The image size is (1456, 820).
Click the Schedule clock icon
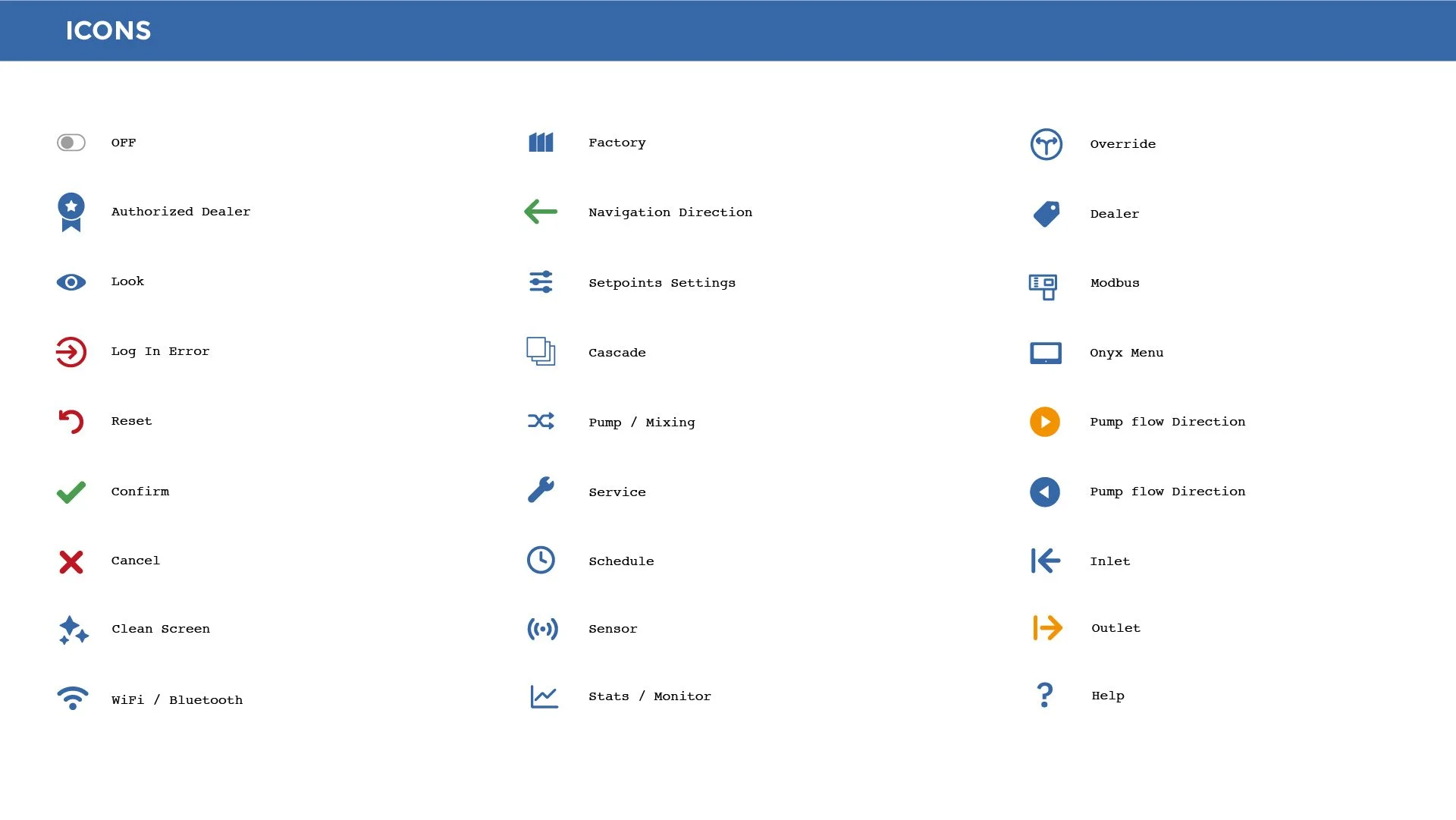click(x=541, y=561)
